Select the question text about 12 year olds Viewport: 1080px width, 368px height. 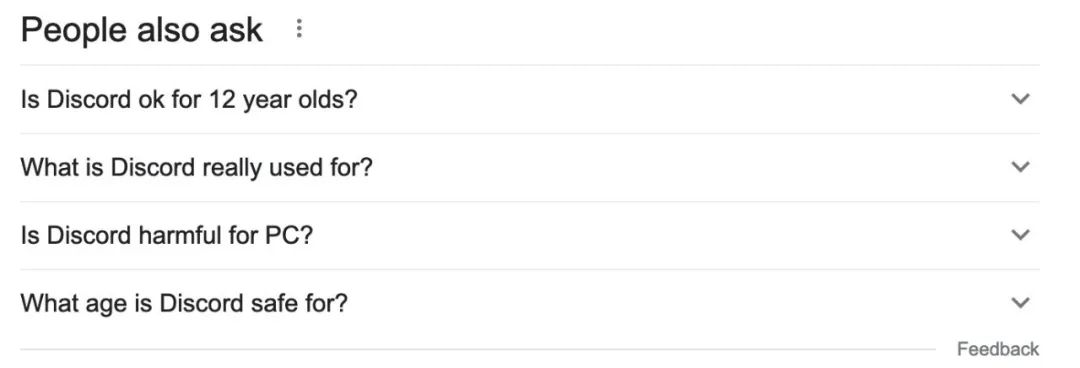point(189,100)
